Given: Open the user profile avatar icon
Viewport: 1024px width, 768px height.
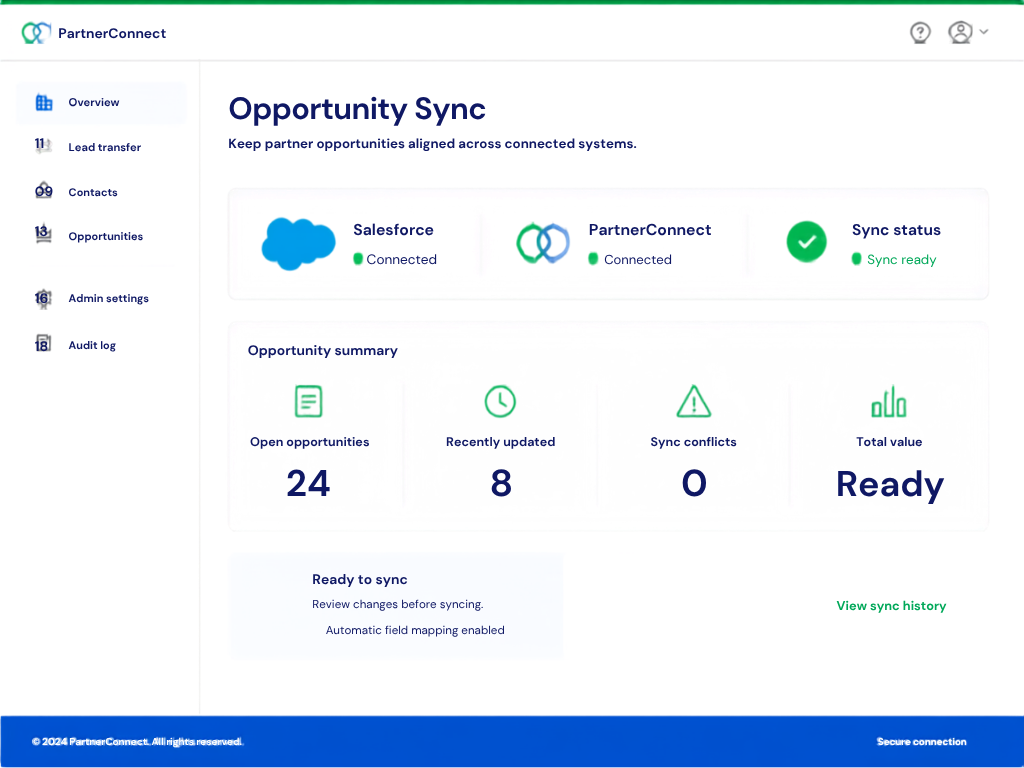Looking at the screenshot, I should click(x=960, y=32).
